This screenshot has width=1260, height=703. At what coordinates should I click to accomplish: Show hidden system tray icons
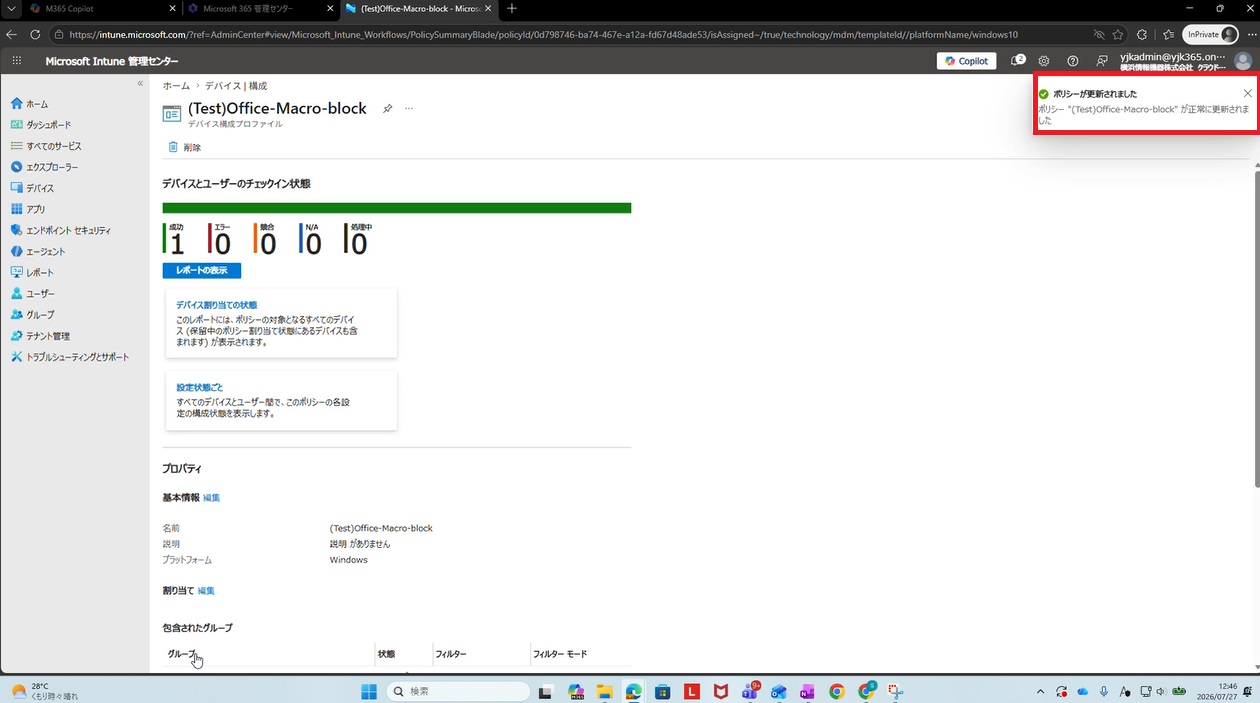(1040, 691)
